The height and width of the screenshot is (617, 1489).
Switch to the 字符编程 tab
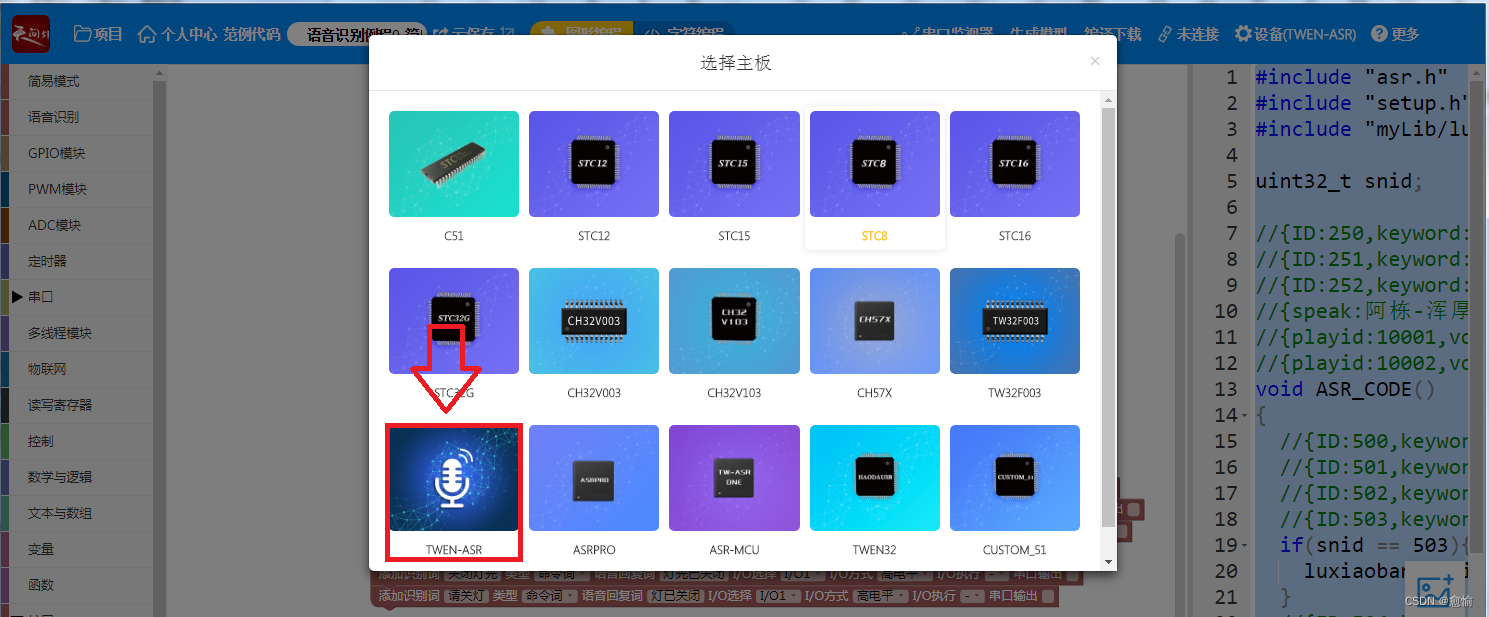[688, 31]
